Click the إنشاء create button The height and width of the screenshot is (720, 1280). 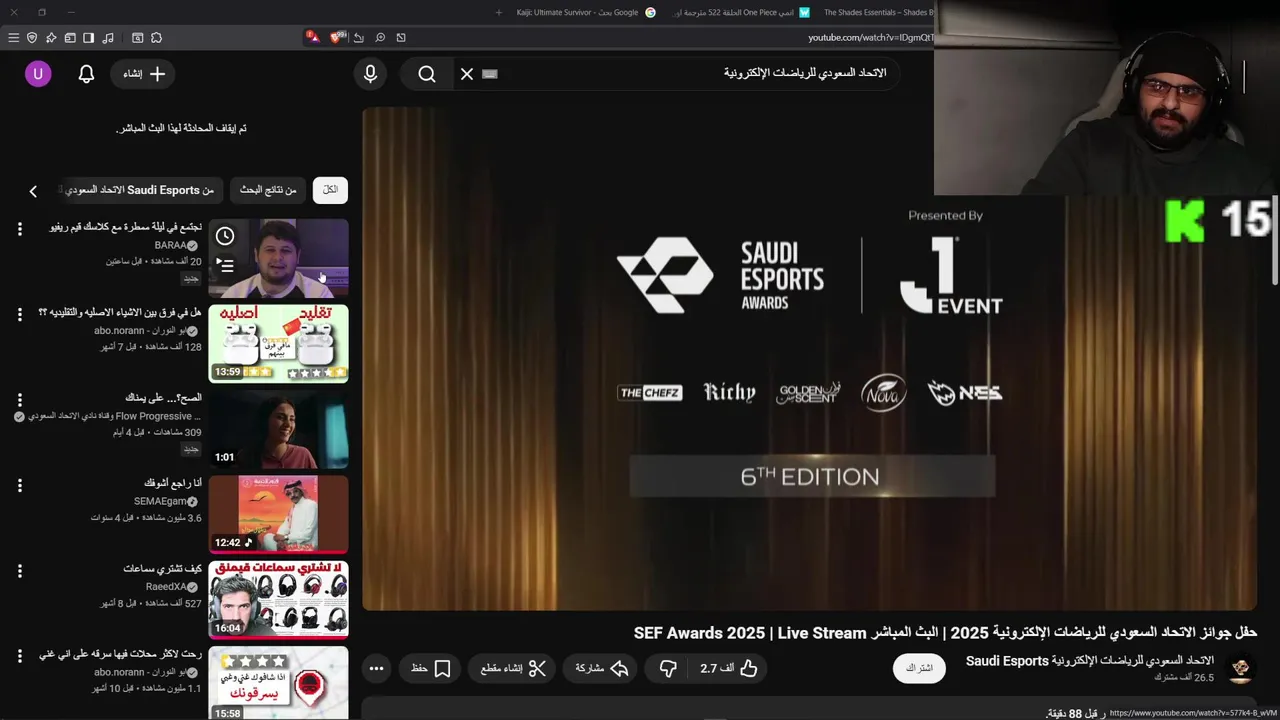(143, 74)
